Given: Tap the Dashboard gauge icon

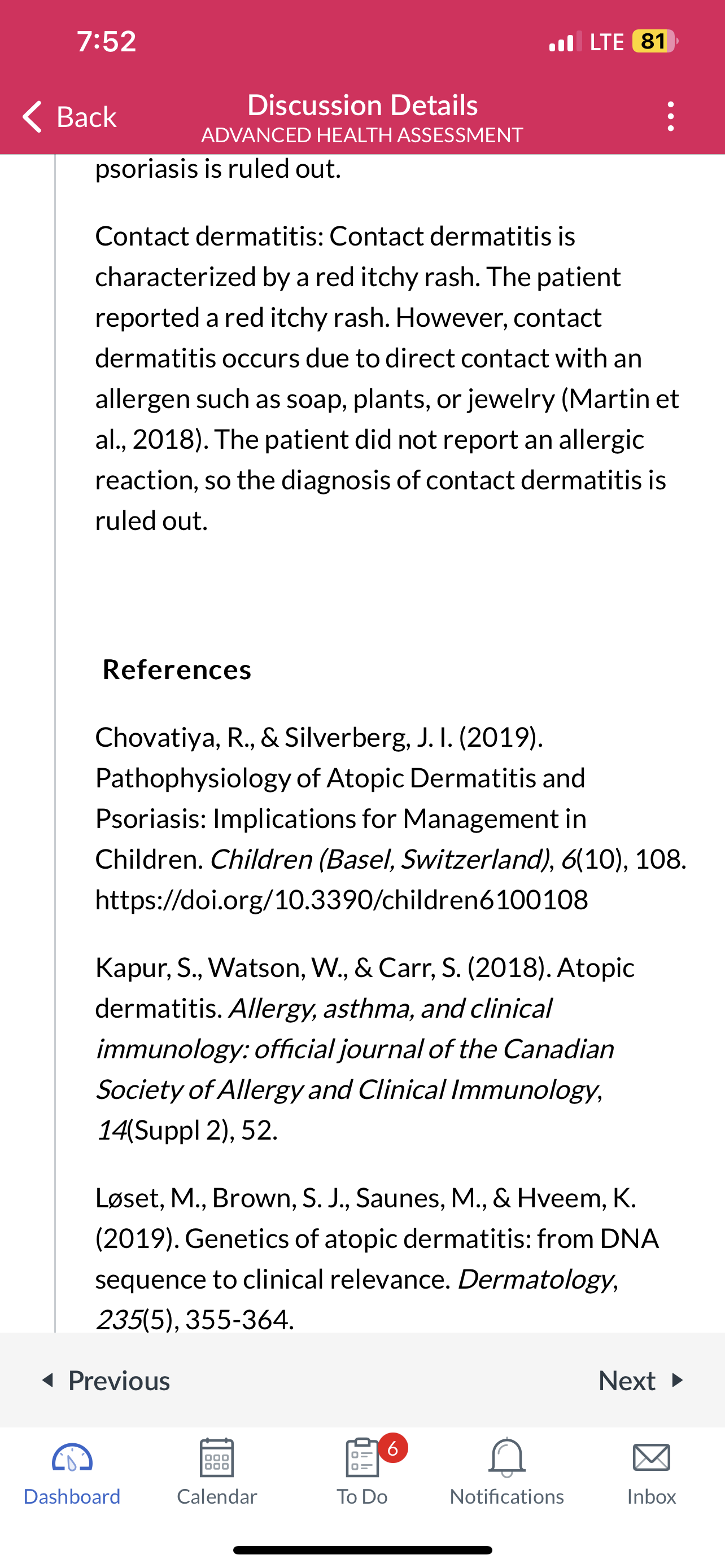Looking at the screenshot, I should [72, 1458].
